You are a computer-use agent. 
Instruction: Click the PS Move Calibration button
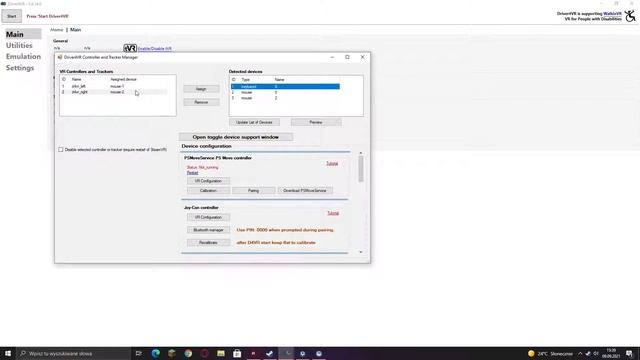pyautogui.click(x=208, y=191)
